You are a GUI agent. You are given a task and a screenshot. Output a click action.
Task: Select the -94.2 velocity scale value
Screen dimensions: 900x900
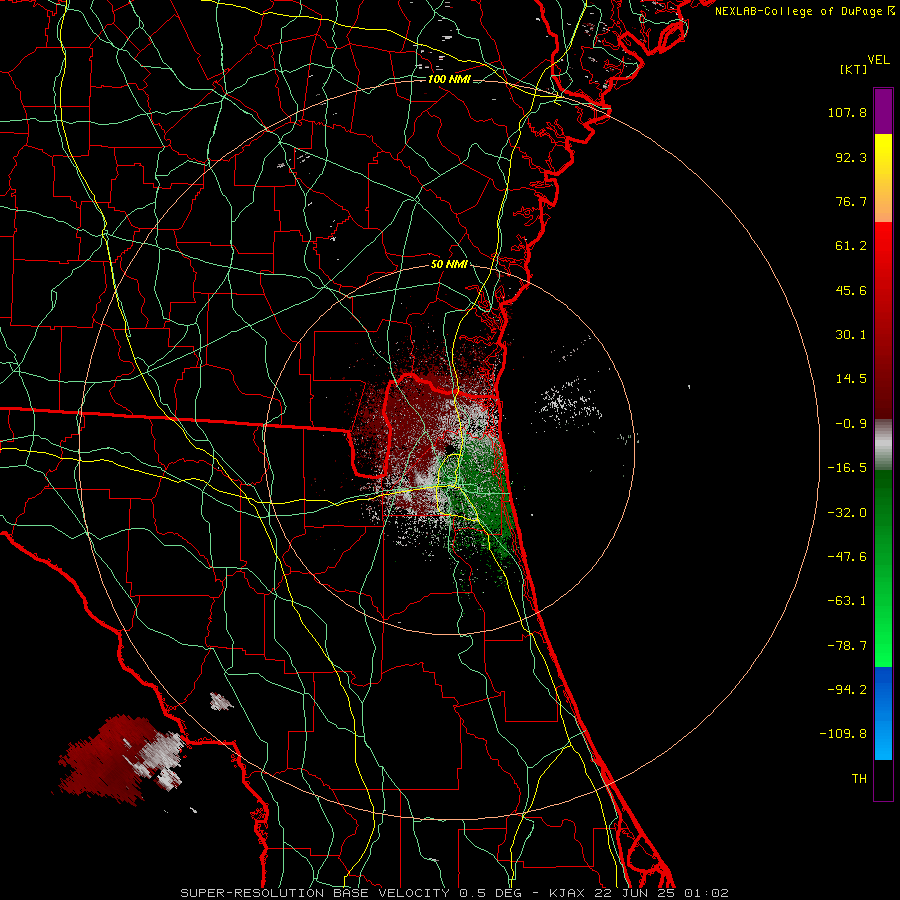847,690
